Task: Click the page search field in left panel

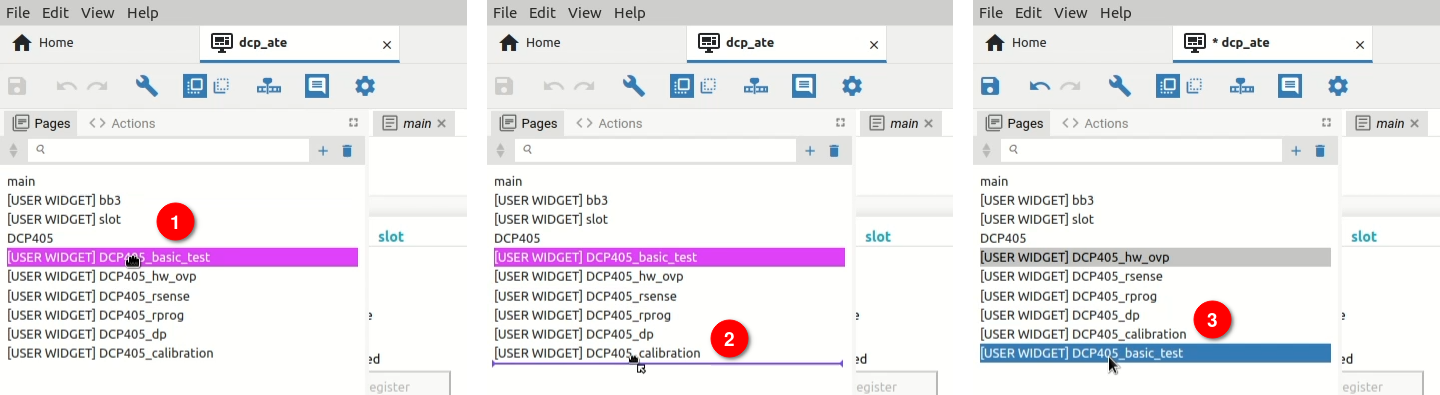Action: click(x=168, y=150)
